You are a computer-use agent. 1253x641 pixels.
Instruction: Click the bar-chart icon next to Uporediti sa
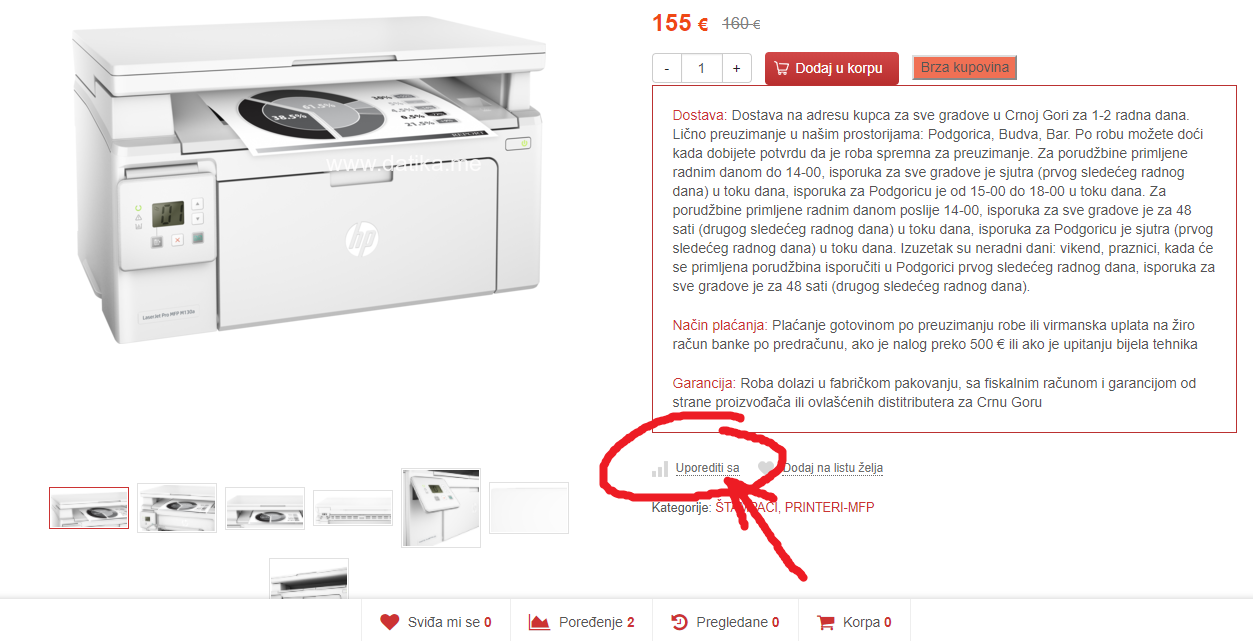(x=660, y=468)
